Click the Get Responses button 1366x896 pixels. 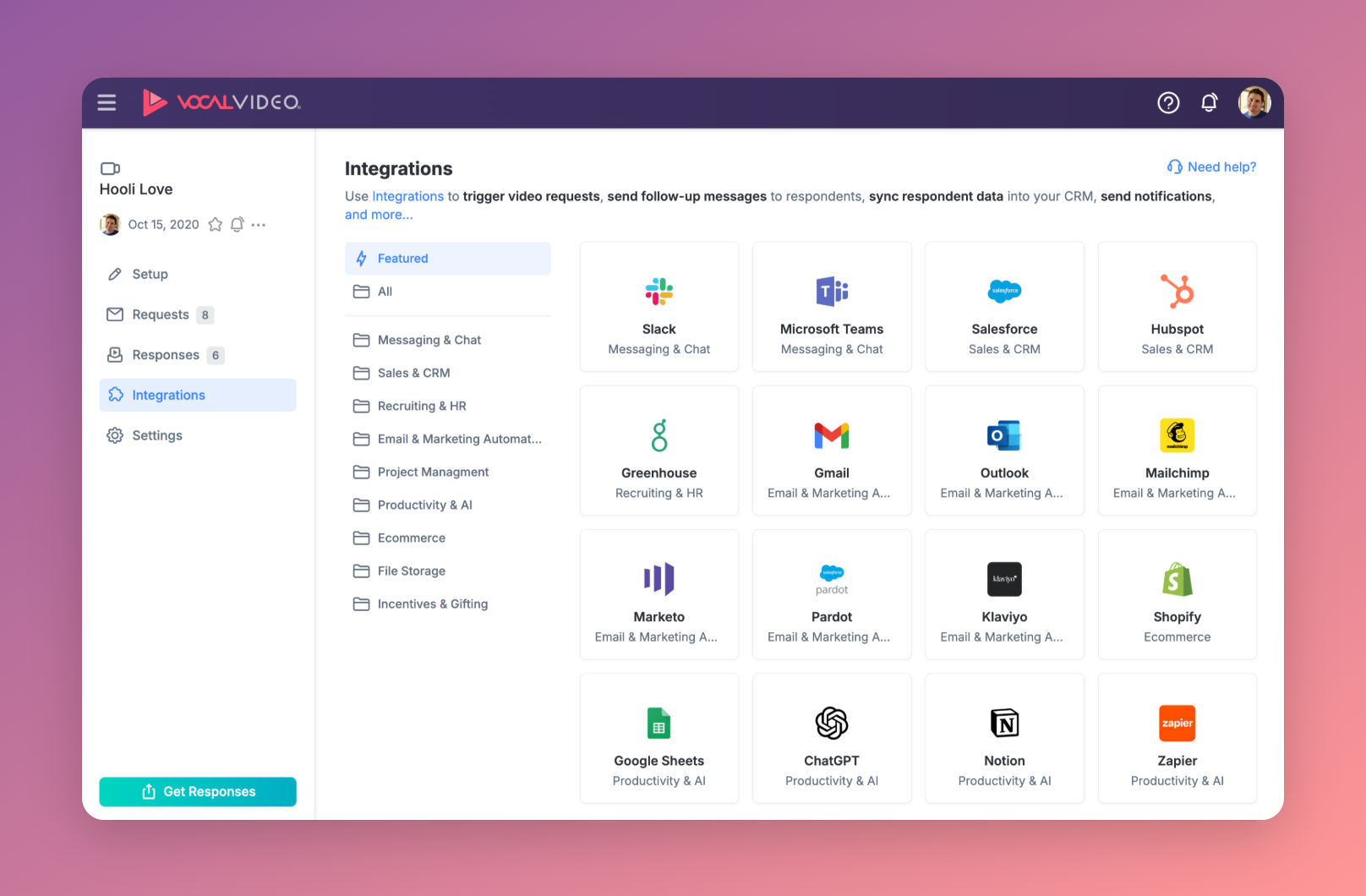pyautogui.click(x=197, y=791)
